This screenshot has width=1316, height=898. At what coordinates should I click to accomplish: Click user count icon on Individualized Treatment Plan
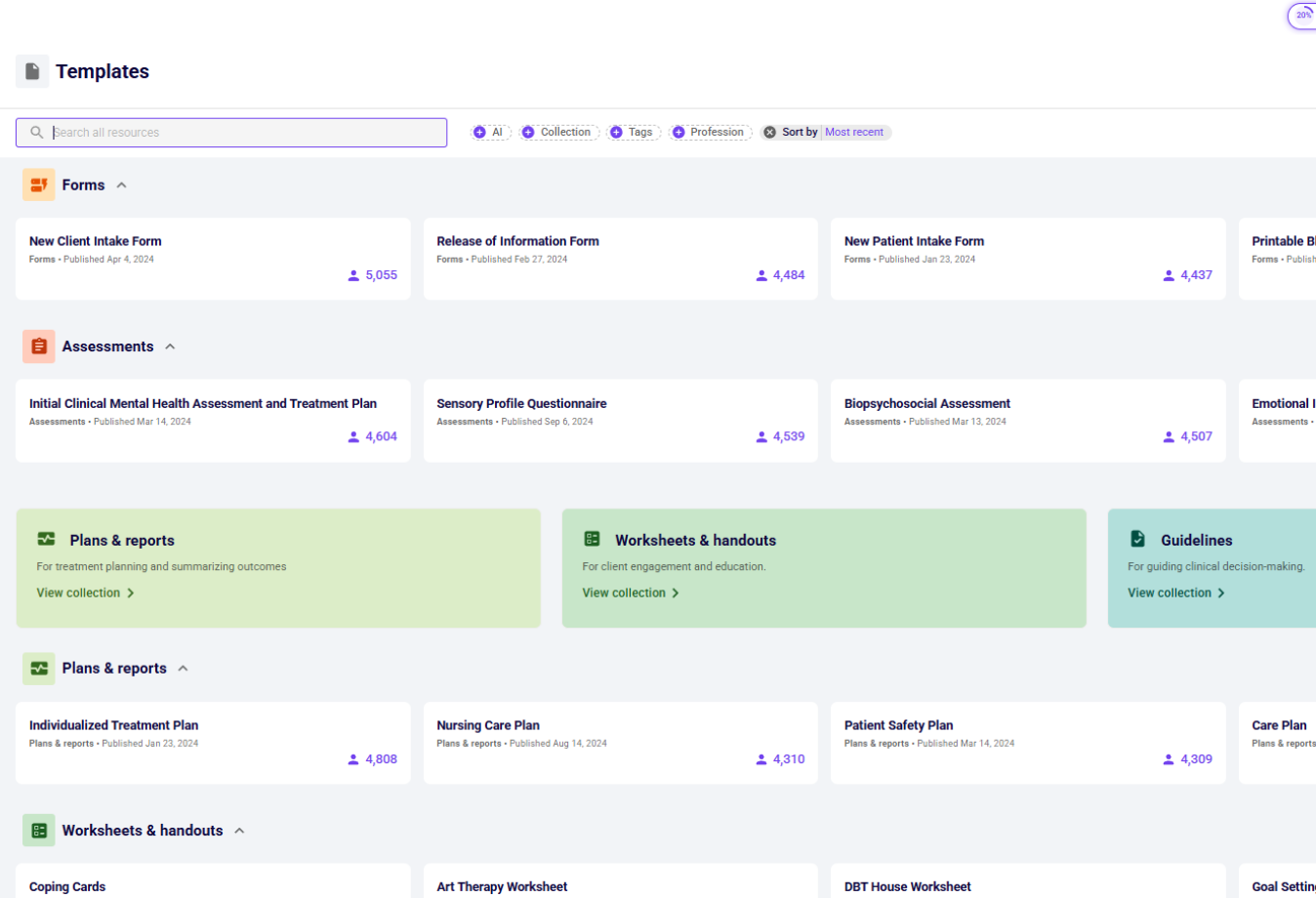click(x=353, y=759)
